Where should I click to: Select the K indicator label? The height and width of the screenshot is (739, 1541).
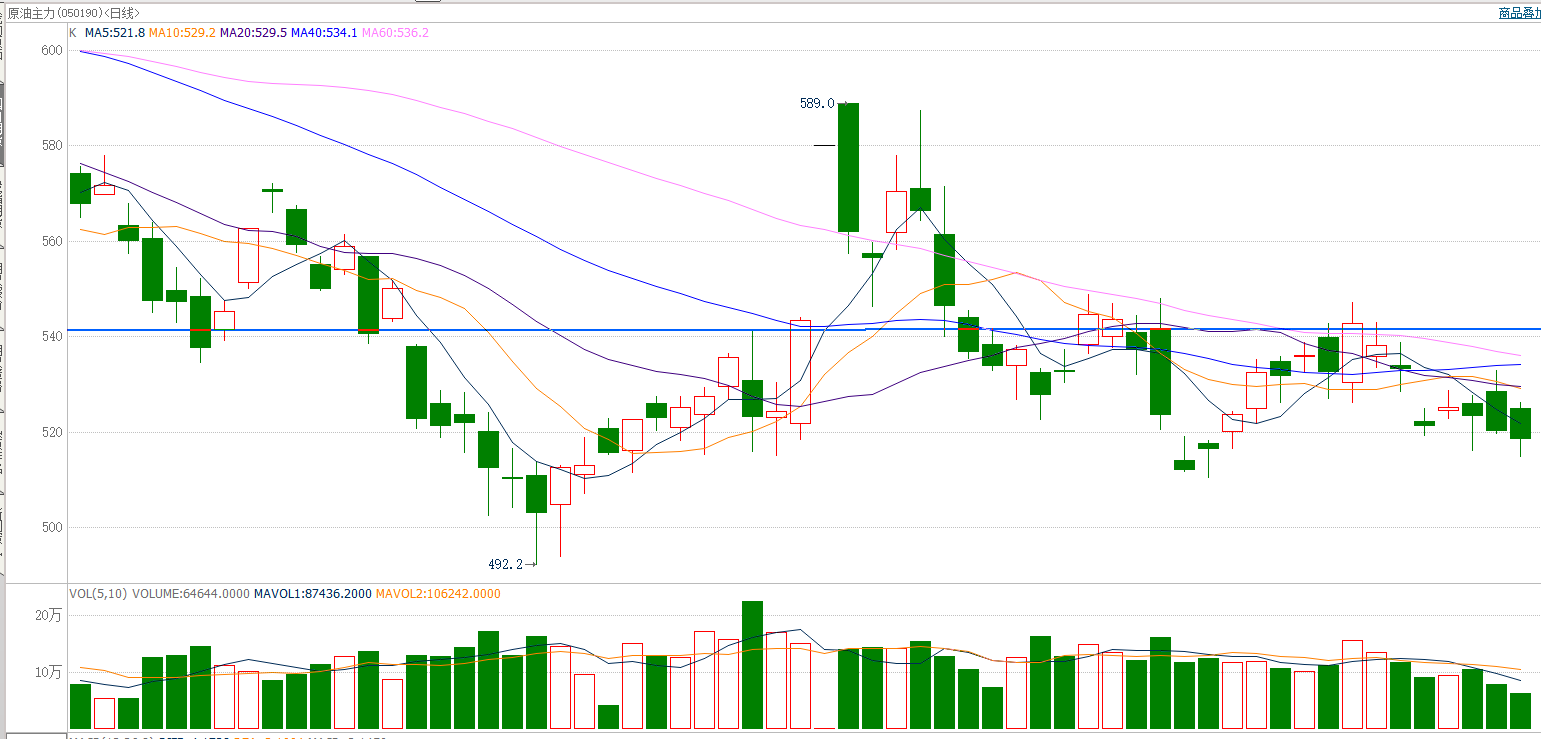pyautogui.click(x=72, y=33)
